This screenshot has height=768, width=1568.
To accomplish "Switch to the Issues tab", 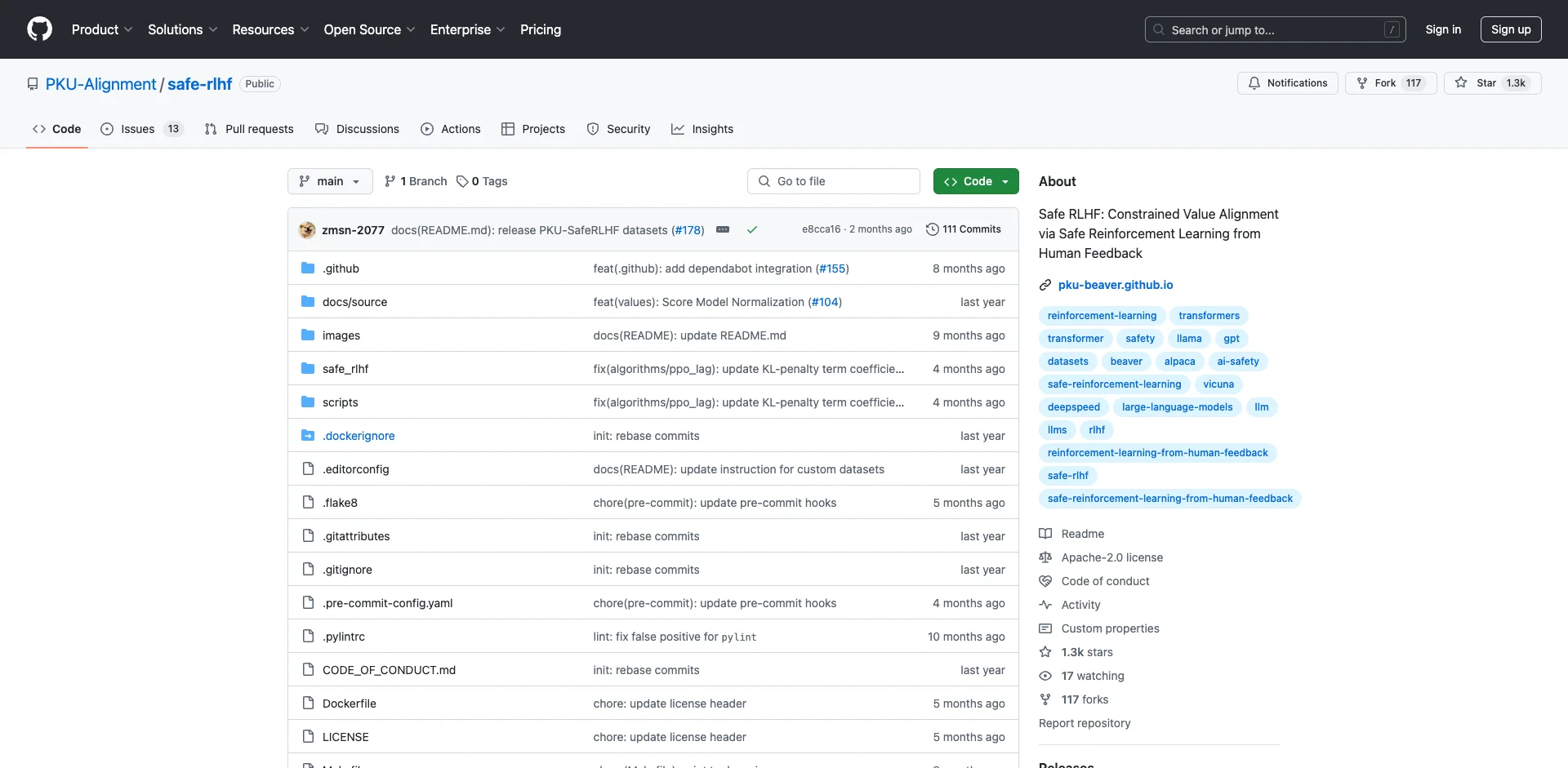I will pos(141,129).
